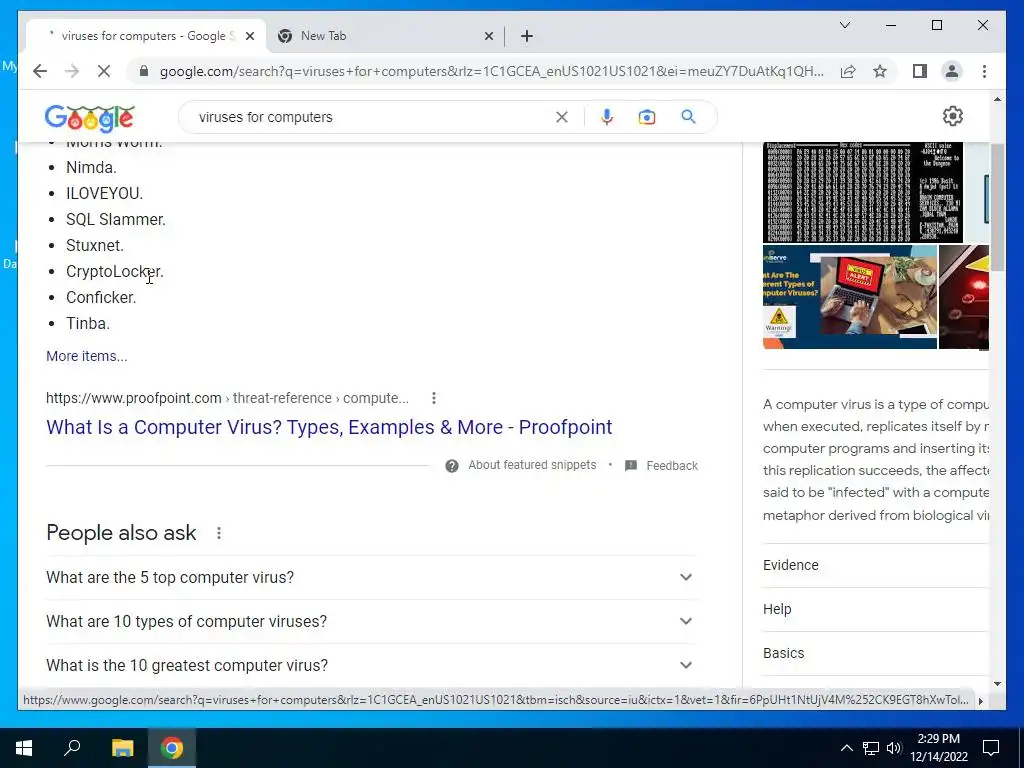The image size is (1024, 768).
Task: Click the Tinba. list item
Action: [88, 323]
